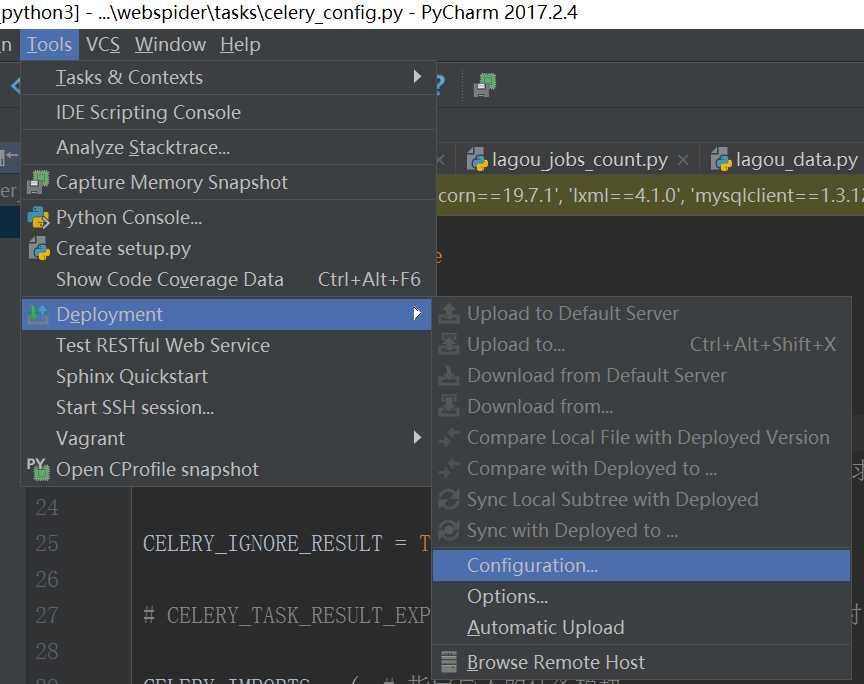Click the Capture Memory Snapshot chip icon
Image resolution: width=864 pixels, height=684 pixels.
(38, 182)
